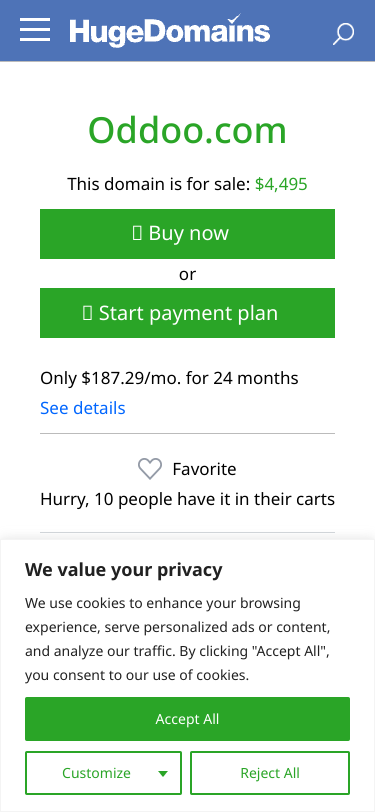The image size is (375, 812).
Task: Accept All cookies
Action: pyautogui.click(x=188, y=719)
